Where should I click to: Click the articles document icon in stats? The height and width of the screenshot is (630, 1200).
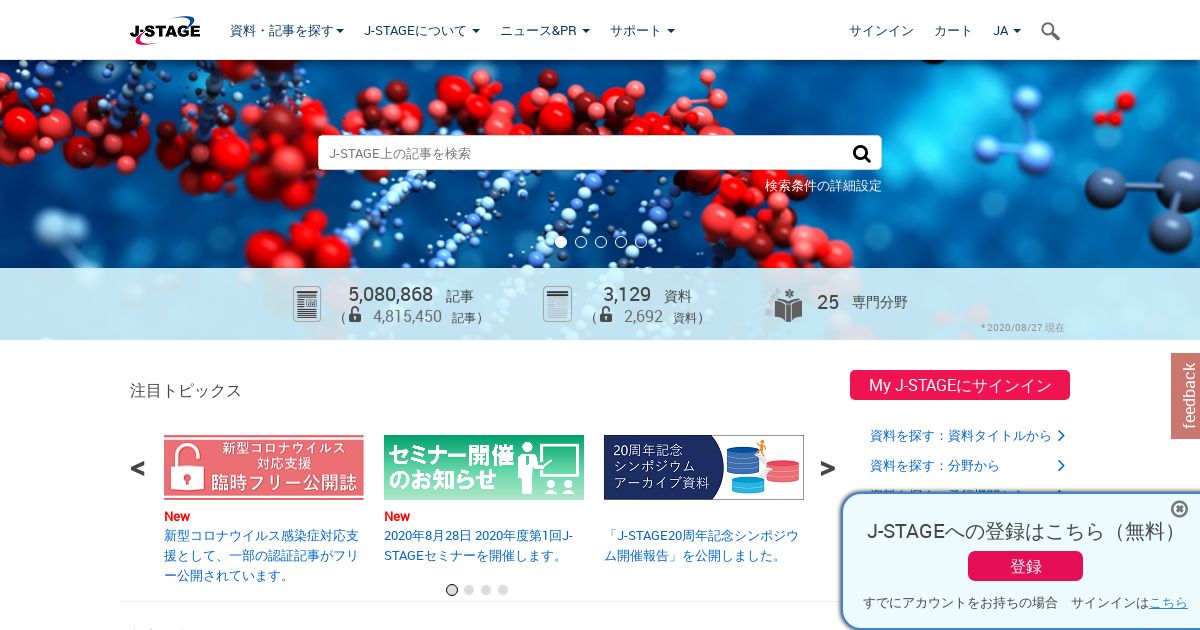[307, 304]
